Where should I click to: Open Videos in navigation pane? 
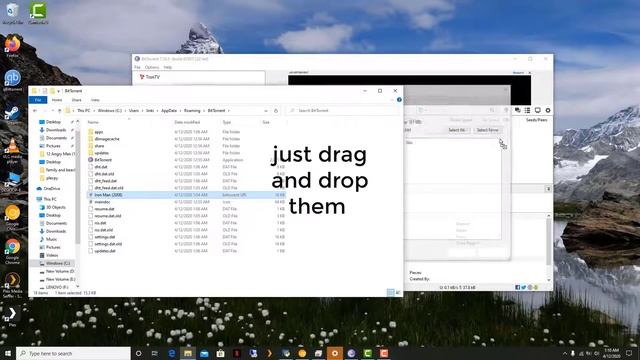coord(49,255)
